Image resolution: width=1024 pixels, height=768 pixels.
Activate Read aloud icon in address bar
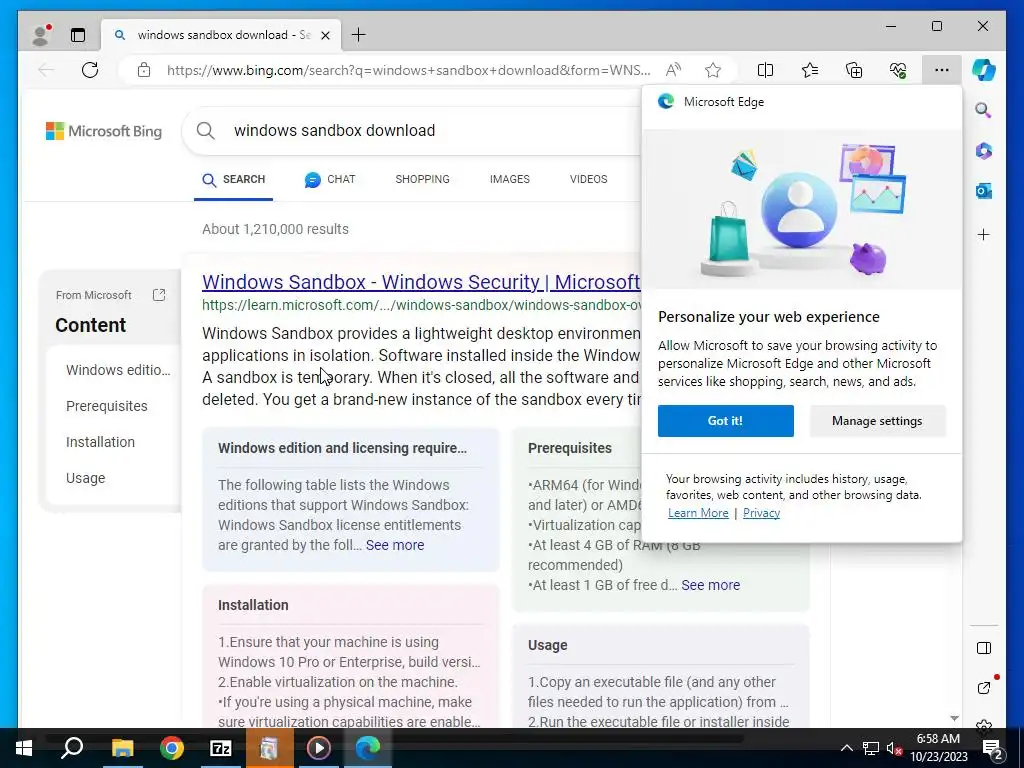click(x=673, y=70)
